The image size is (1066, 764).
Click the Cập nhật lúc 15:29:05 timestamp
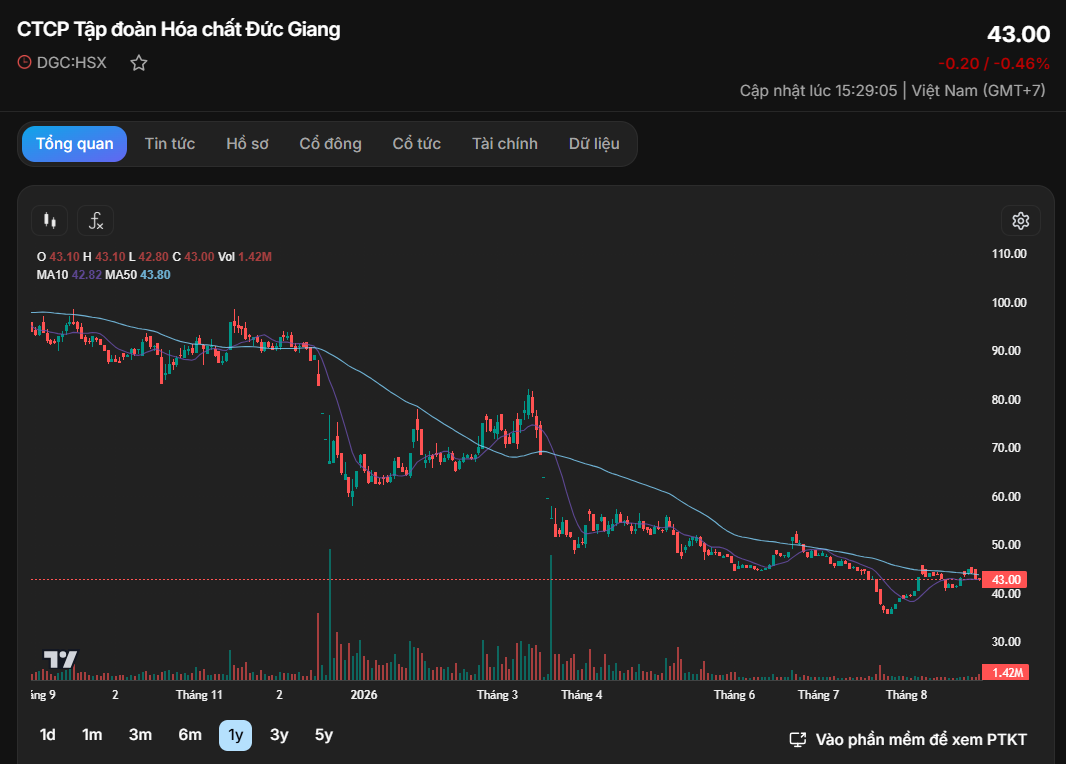[818, 90]
